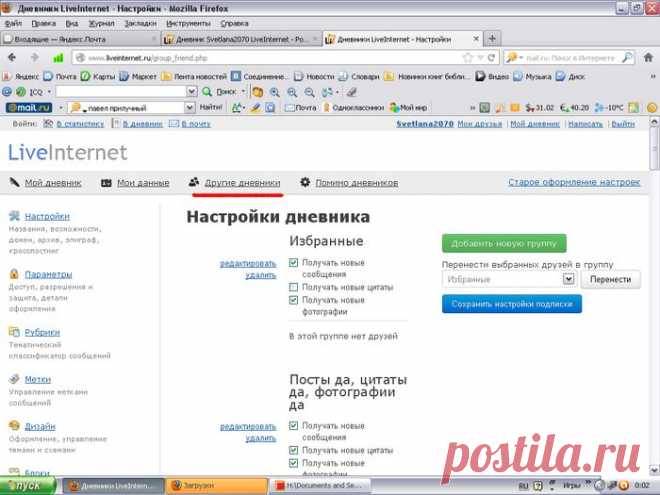This screenshot has width=660, height=495.
Task: Click the forward navigation arrow
Action: 35,58
